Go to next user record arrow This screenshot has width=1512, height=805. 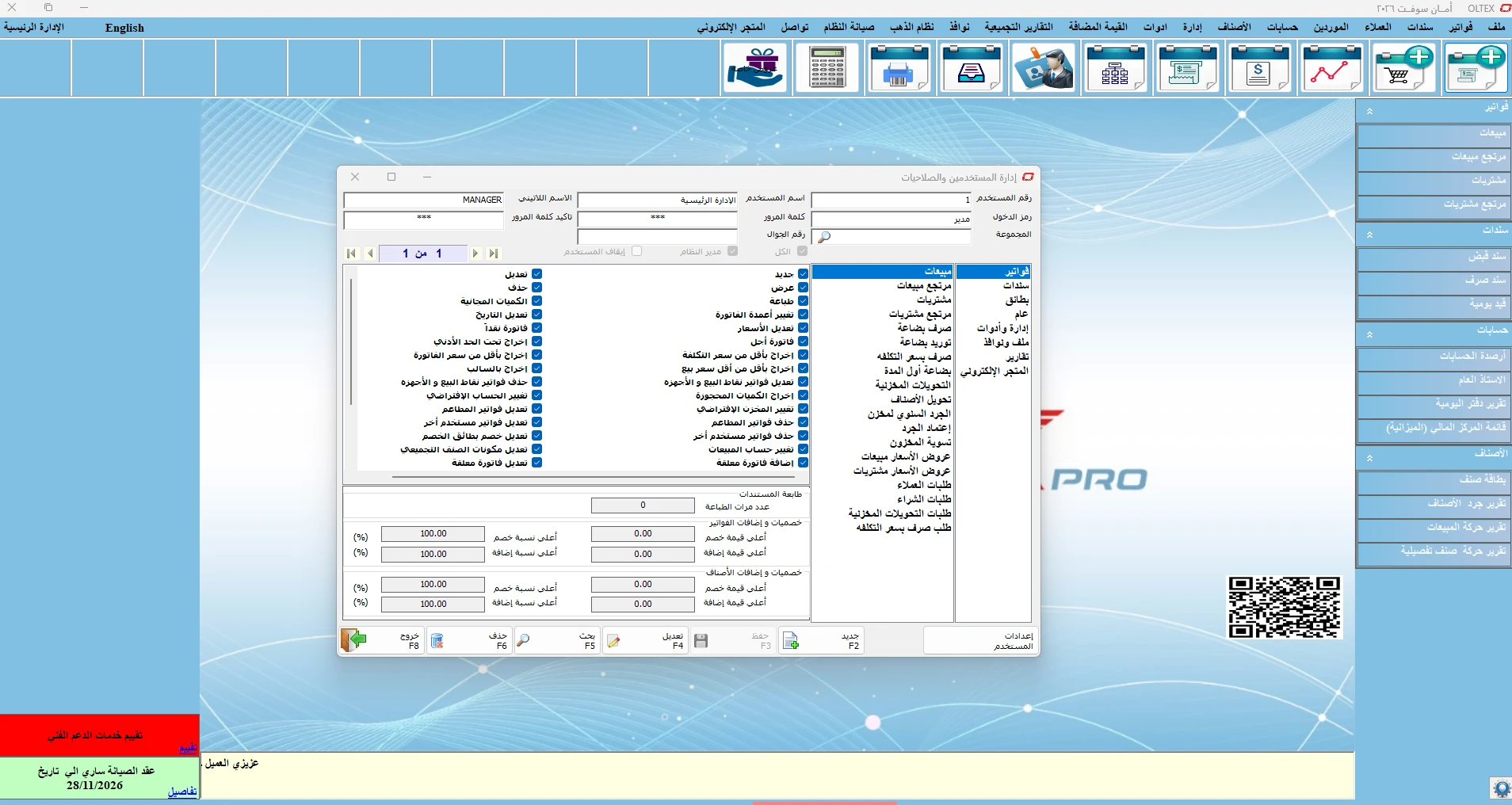click(x=475, y=254)
